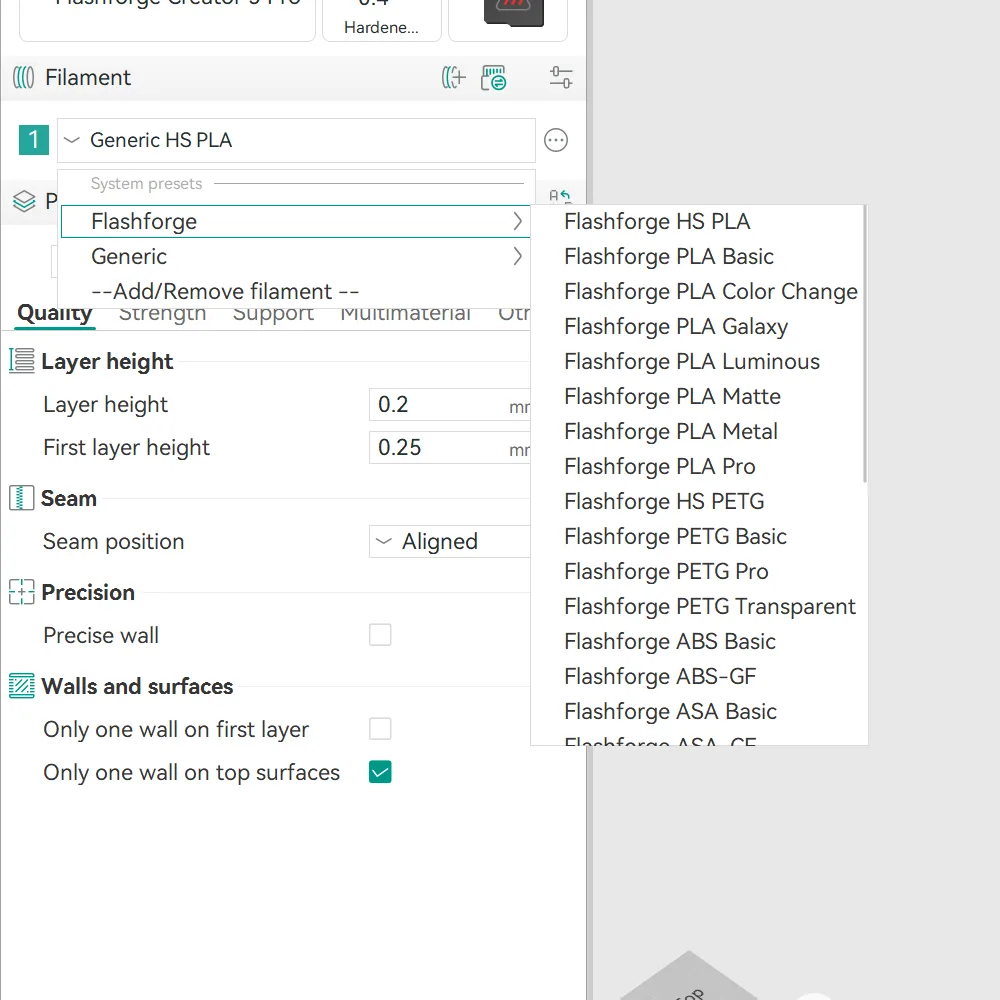Select Flashforge PETG Pro preset
This screenshot has height=1000, width=1000.
(698, 571)
